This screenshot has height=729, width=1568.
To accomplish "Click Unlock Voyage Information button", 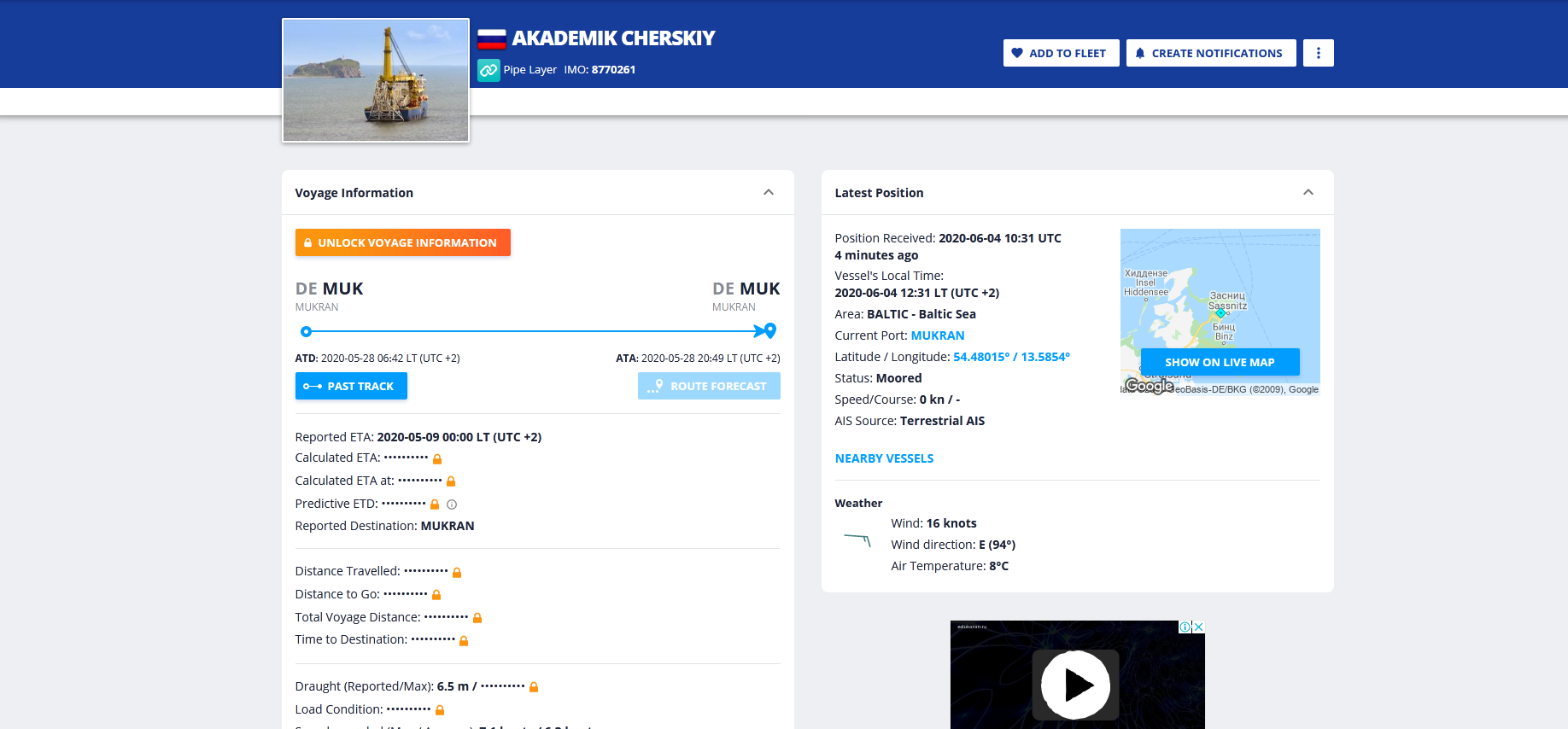I will coord(402,242).
